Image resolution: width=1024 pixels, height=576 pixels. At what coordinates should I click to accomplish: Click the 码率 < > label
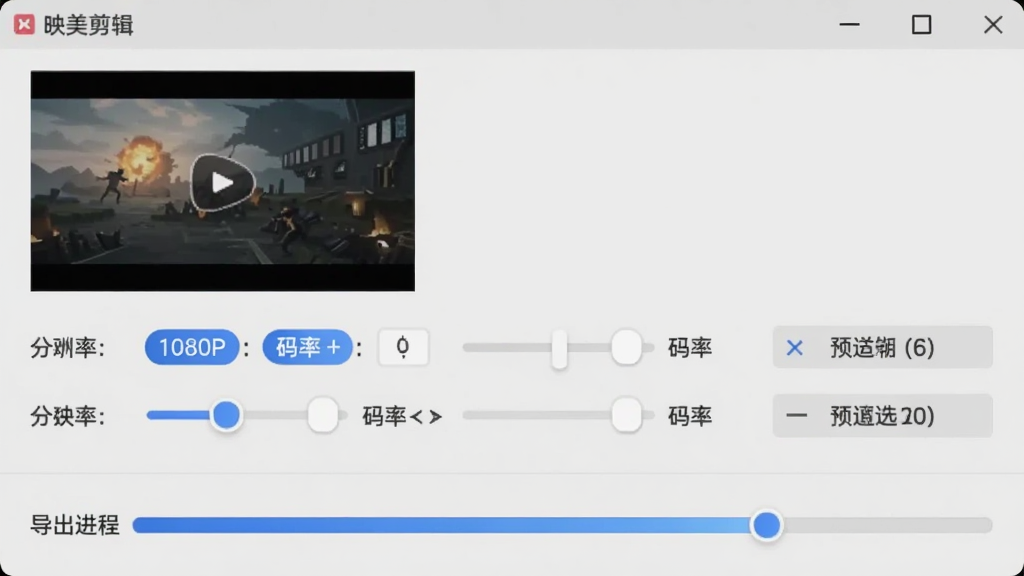pyautogui.click(x=402, y=416)
